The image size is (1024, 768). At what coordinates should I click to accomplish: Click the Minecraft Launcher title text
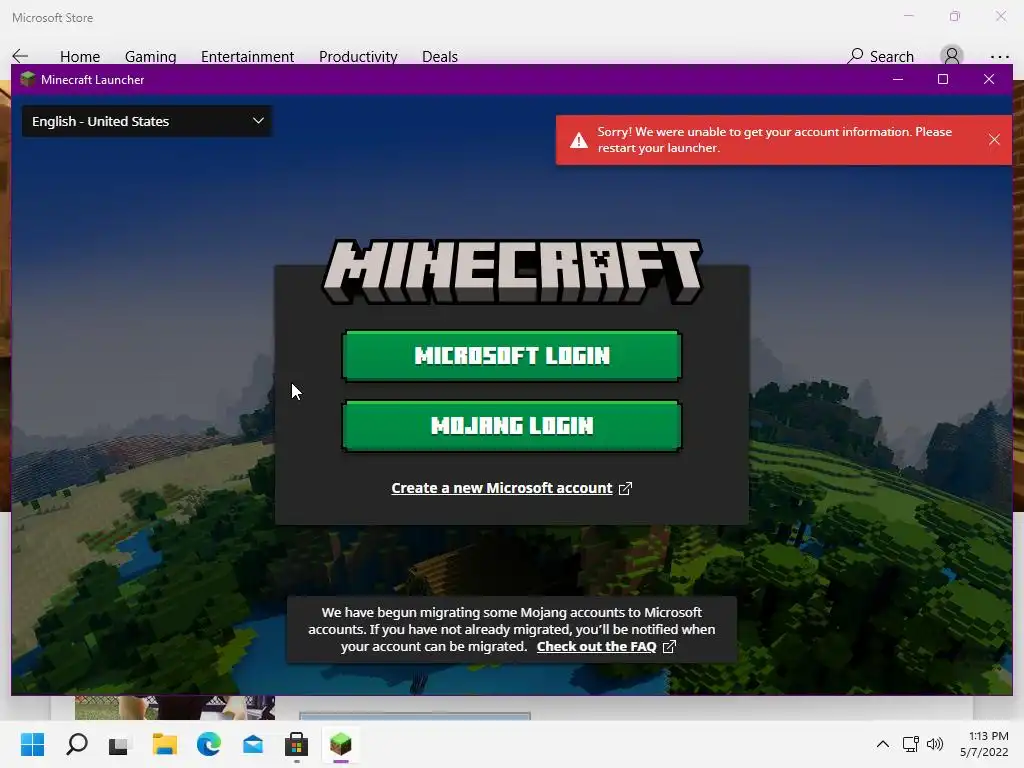click(93, 80)
